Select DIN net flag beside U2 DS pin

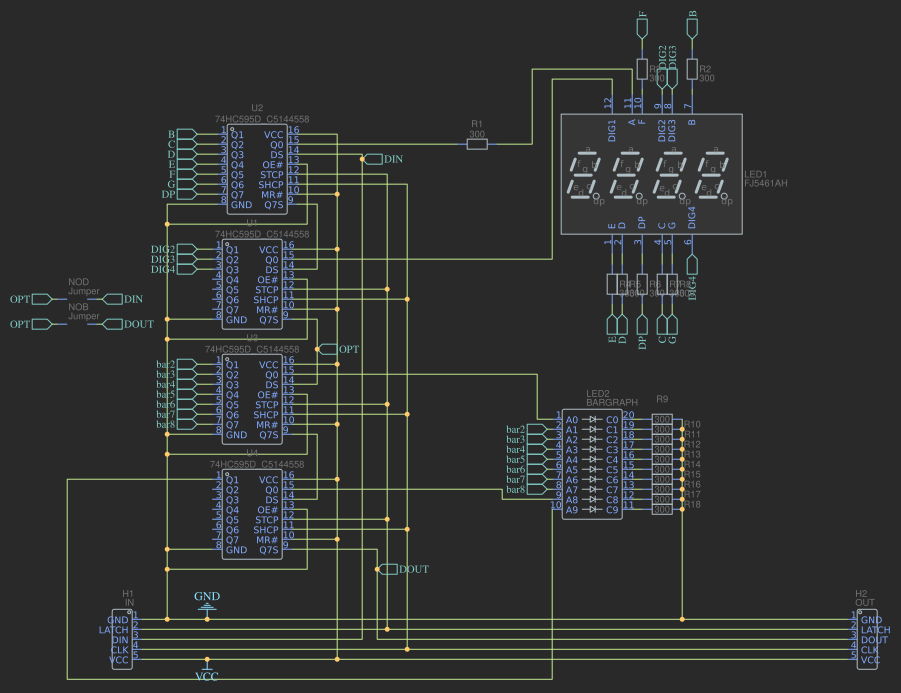pos(382,159)
